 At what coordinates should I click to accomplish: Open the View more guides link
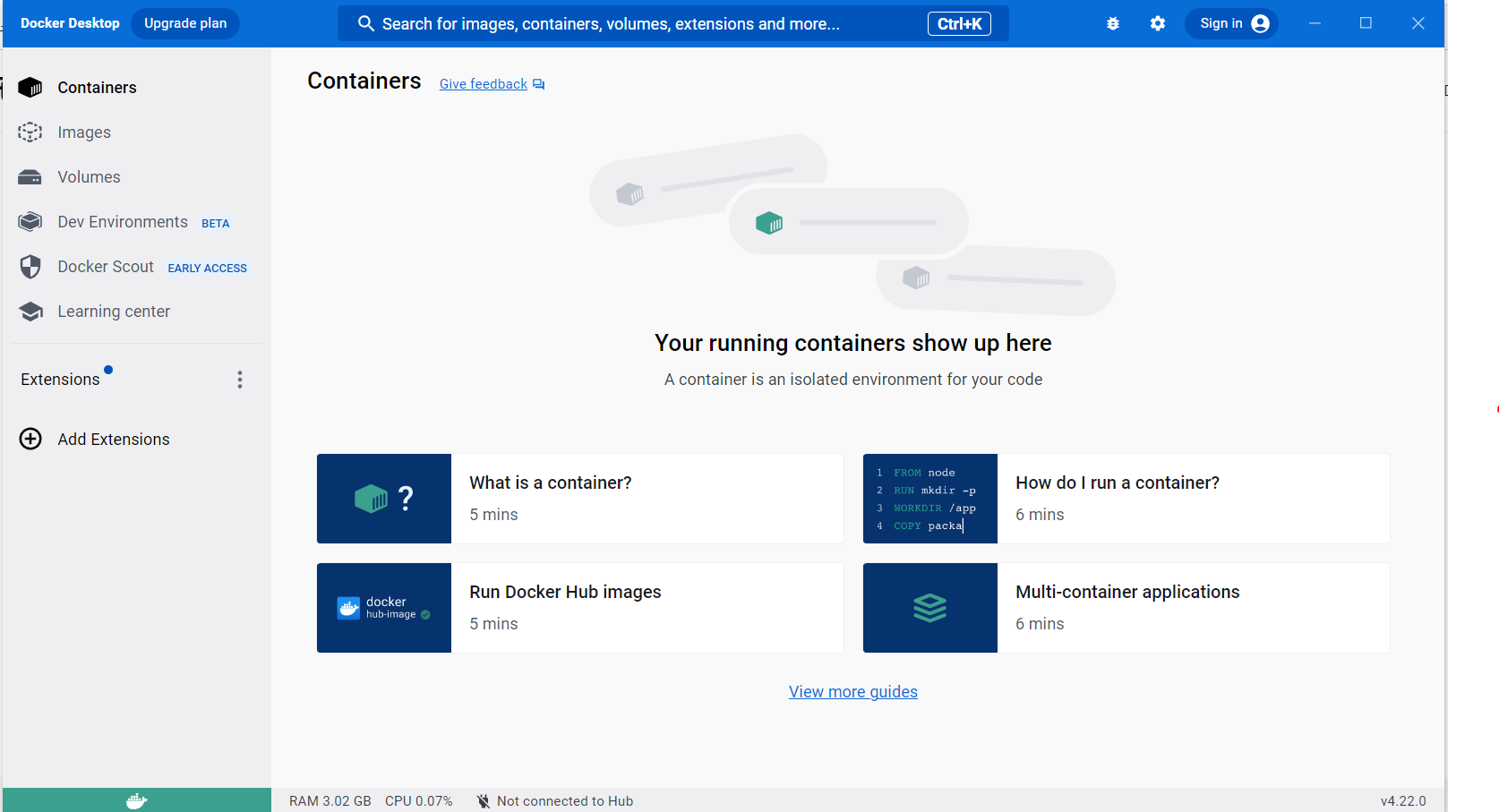[x=853, y=692]
